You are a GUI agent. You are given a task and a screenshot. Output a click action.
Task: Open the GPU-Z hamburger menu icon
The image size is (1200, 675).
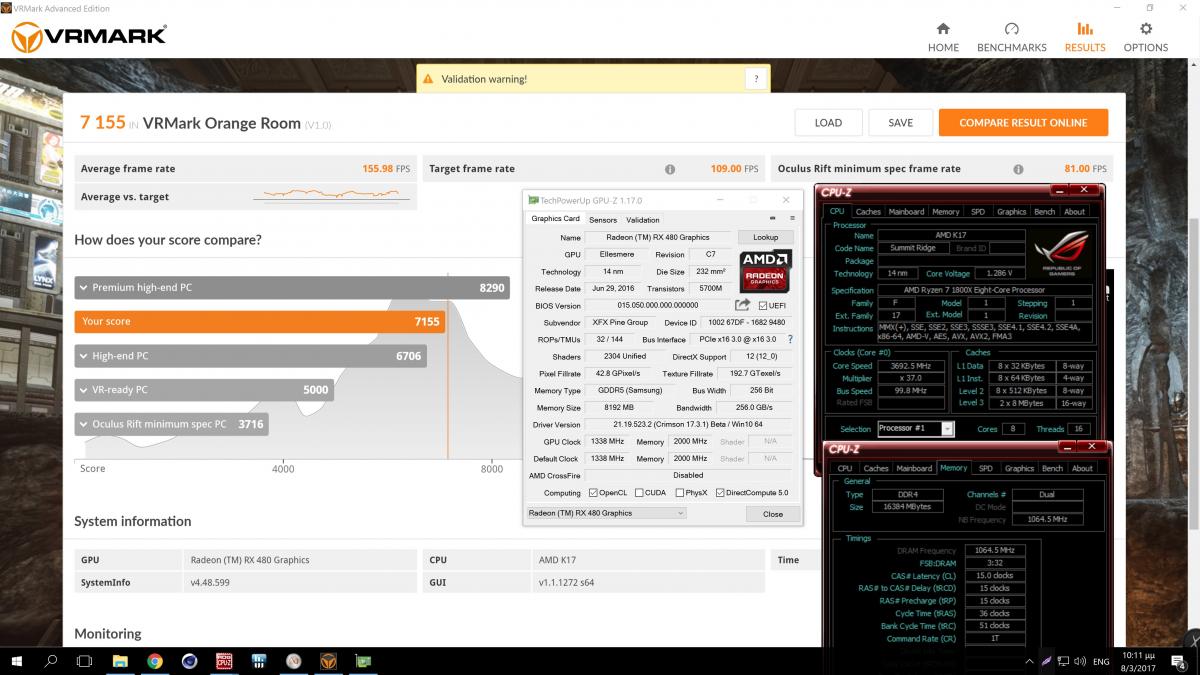point(792,219)
